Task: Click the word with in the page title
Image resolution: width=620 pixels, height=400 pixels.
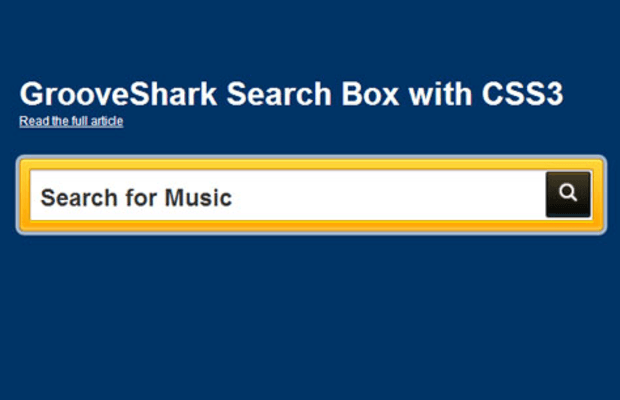Action: 440,94
